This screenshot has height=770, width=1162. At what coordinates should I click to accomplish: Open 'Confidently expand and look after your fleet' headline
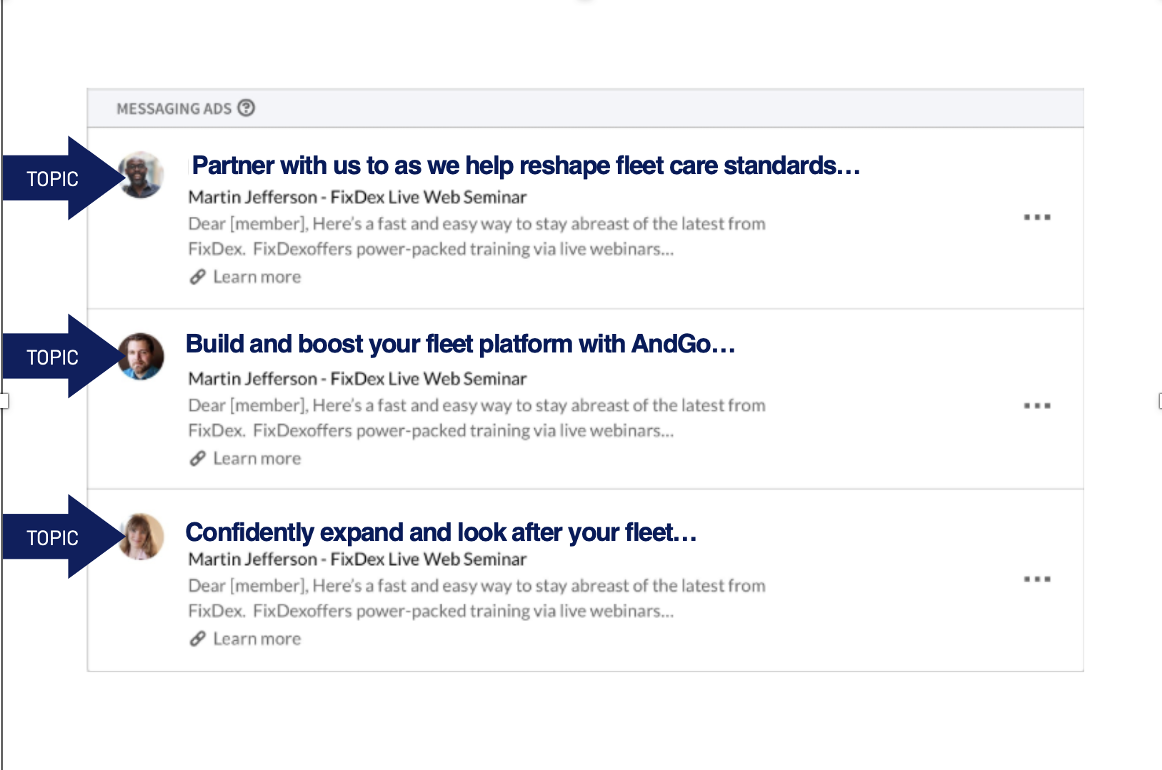point(441,532)
